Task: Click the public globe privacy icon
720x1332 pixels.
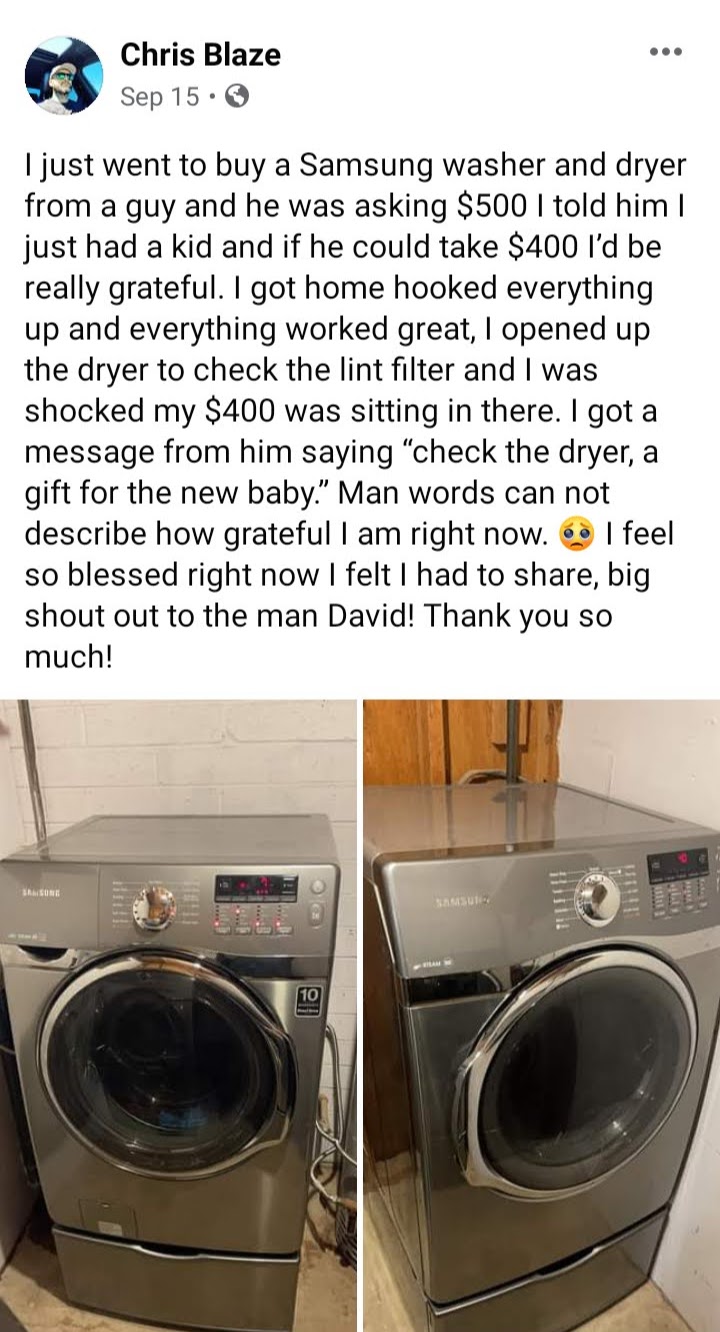Action: pyautogui.click(x=237, y=96)
